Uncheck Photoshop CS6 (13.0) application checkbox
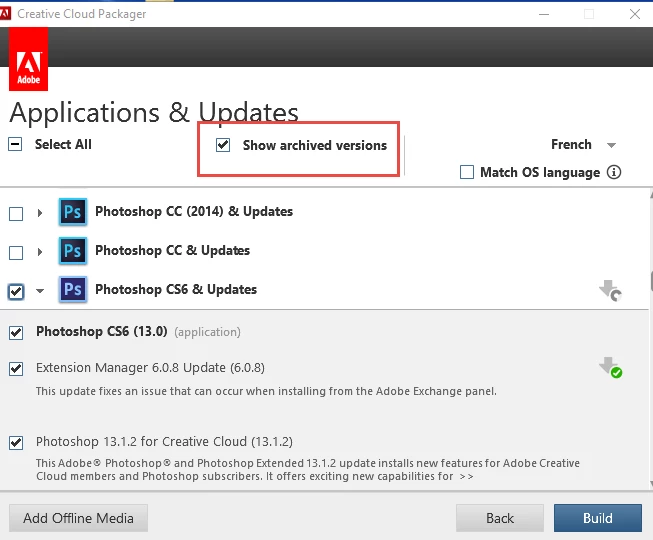Viewport: 653px width, 540px height. (x=16, y=333)
